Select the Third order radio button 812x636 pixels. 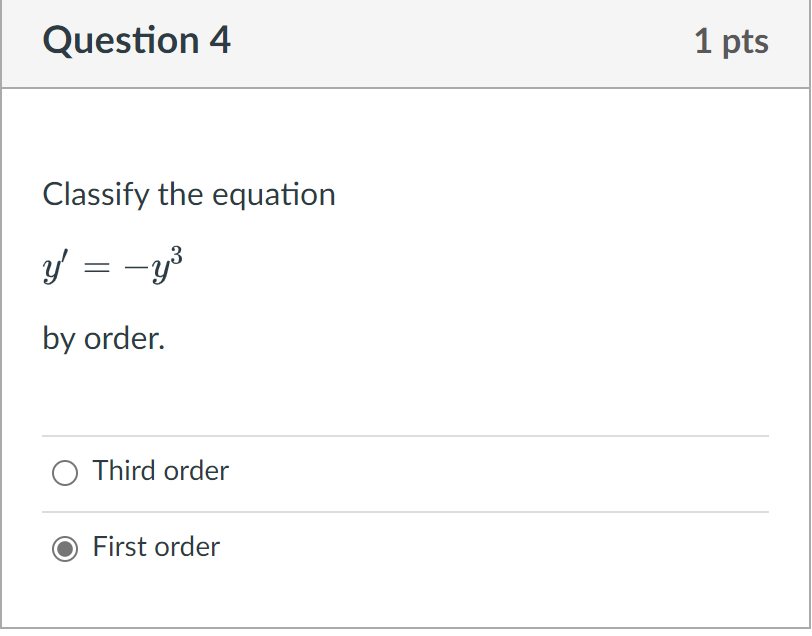[65, 472]
